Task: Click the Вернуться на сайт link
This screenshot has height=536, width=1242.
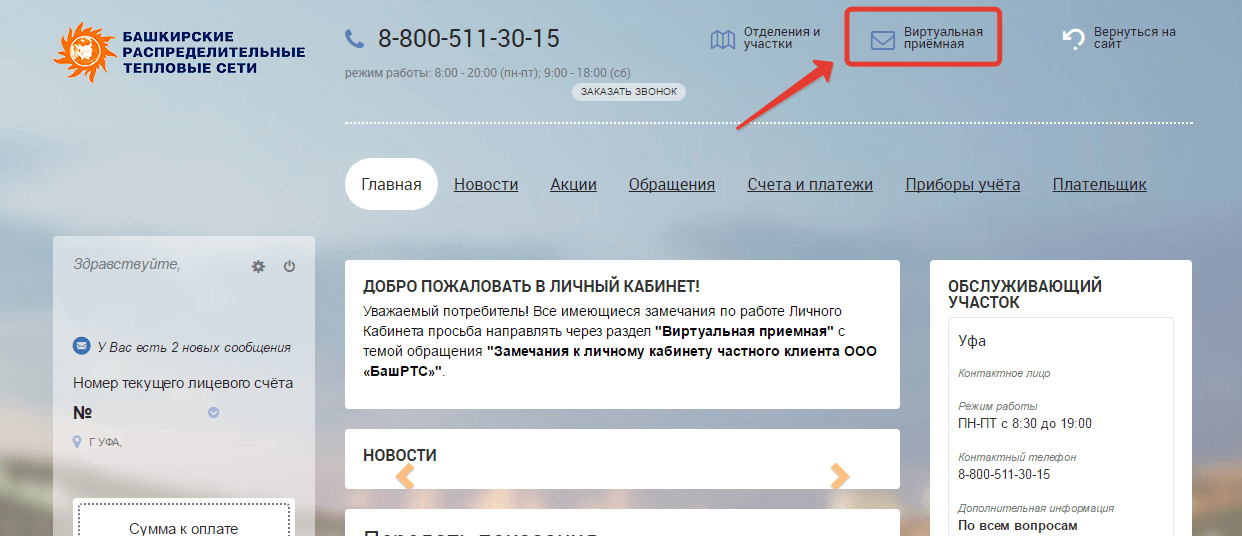Action: [x=1134, y=38]
